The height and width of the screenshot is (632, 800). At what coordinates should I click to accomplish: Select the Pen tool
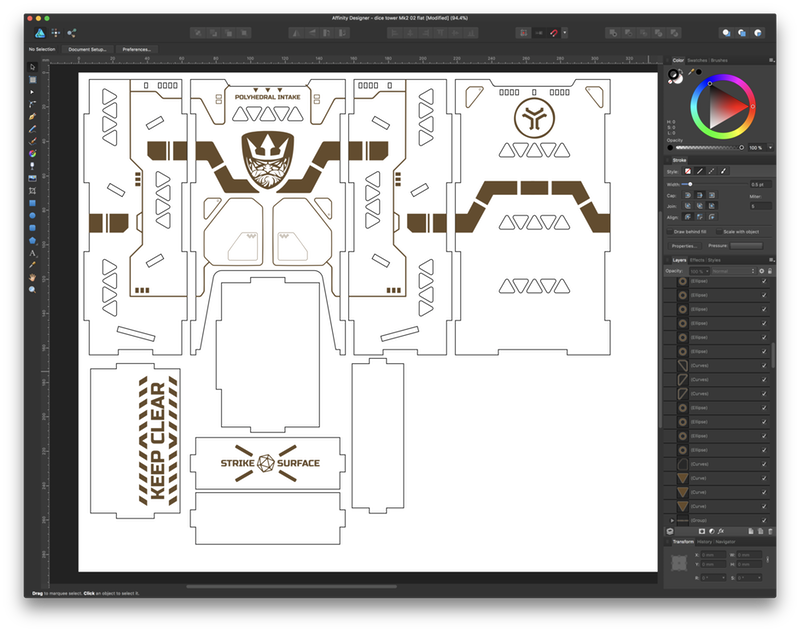pyautogui.click(x=32, y=117)
